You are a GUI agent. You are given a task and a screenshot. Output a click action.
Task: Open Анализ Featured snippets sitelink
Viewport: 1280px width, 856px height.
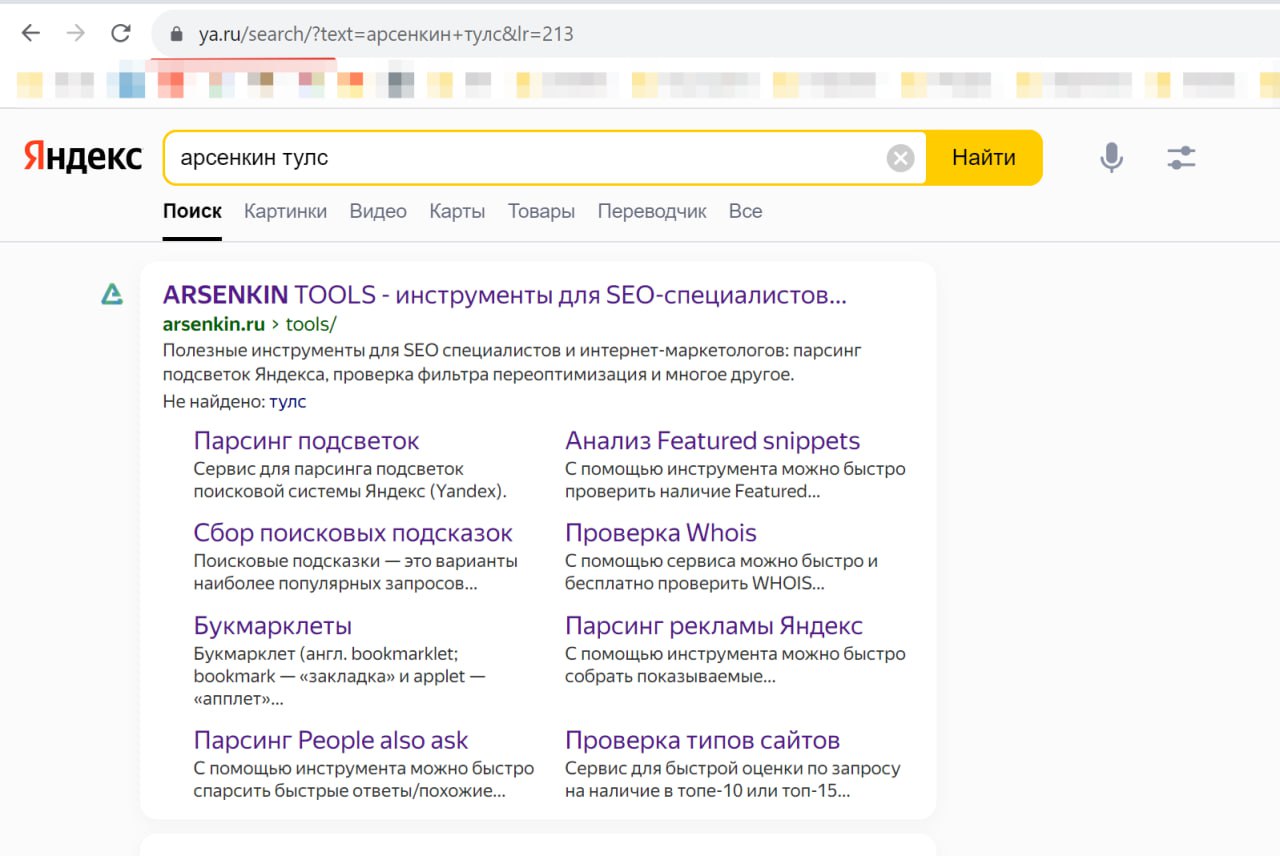712,441
